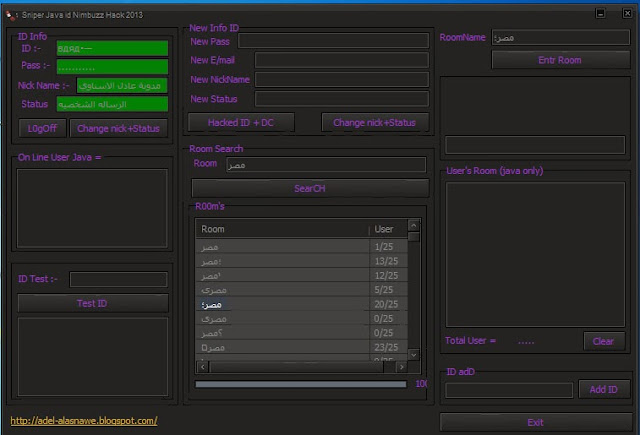Click the ID field in ID Info
Image resolution: width=640 pixels, height=435 pixels.
tap(112, 49)
